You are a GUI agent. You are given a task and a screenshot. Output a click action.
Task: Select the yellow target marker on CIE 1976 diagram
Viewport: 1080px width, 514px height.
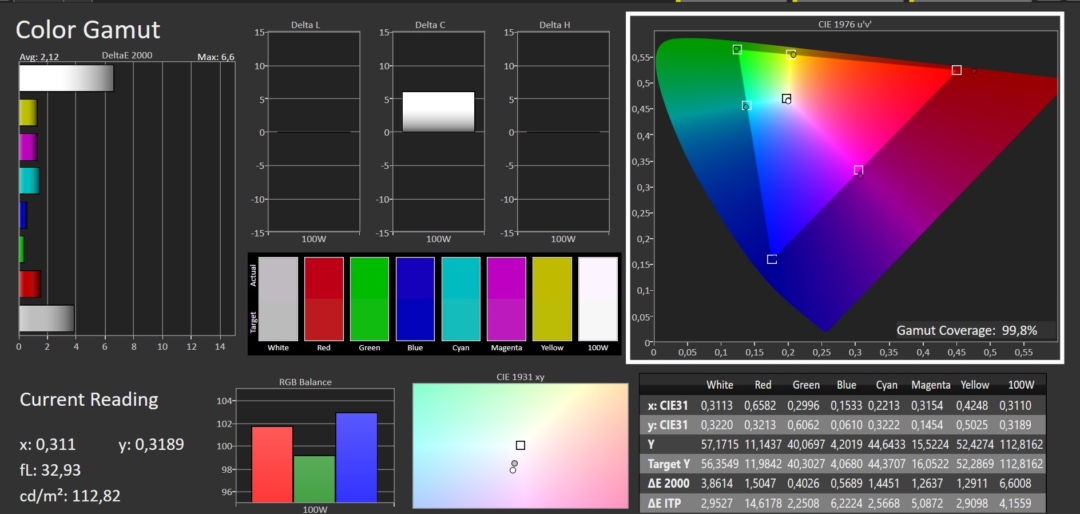pyautogui.click(x=791, y=53)
